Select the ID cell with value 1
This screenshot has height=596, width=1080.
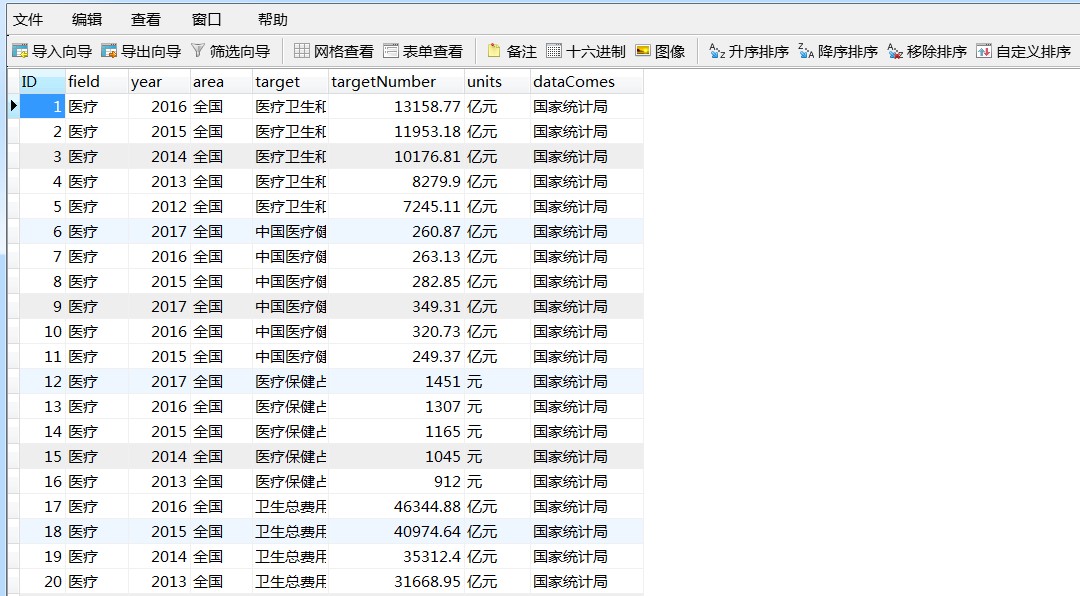click(42, 107)
